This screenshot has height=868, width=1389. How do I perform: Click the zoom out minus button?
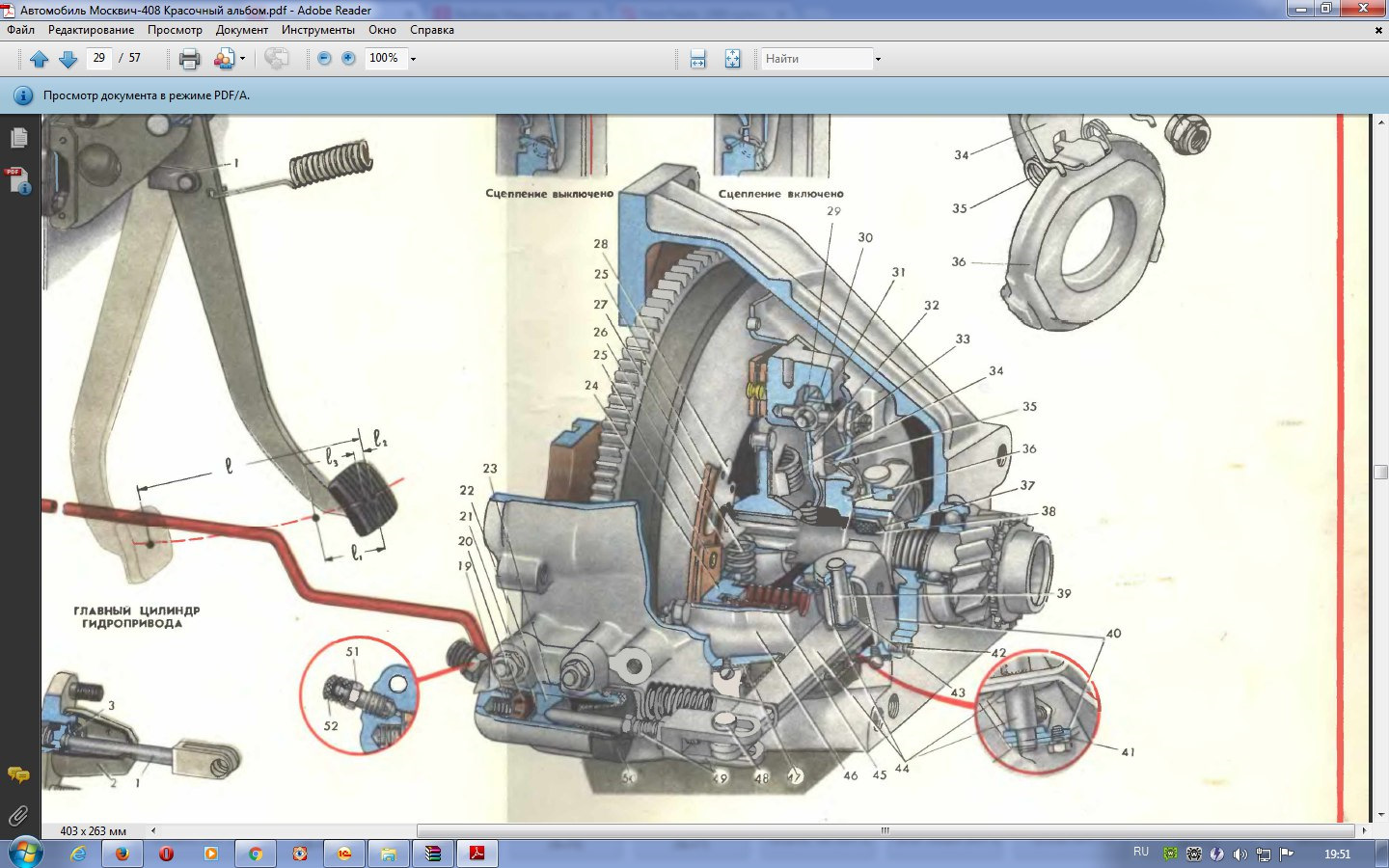324,59
